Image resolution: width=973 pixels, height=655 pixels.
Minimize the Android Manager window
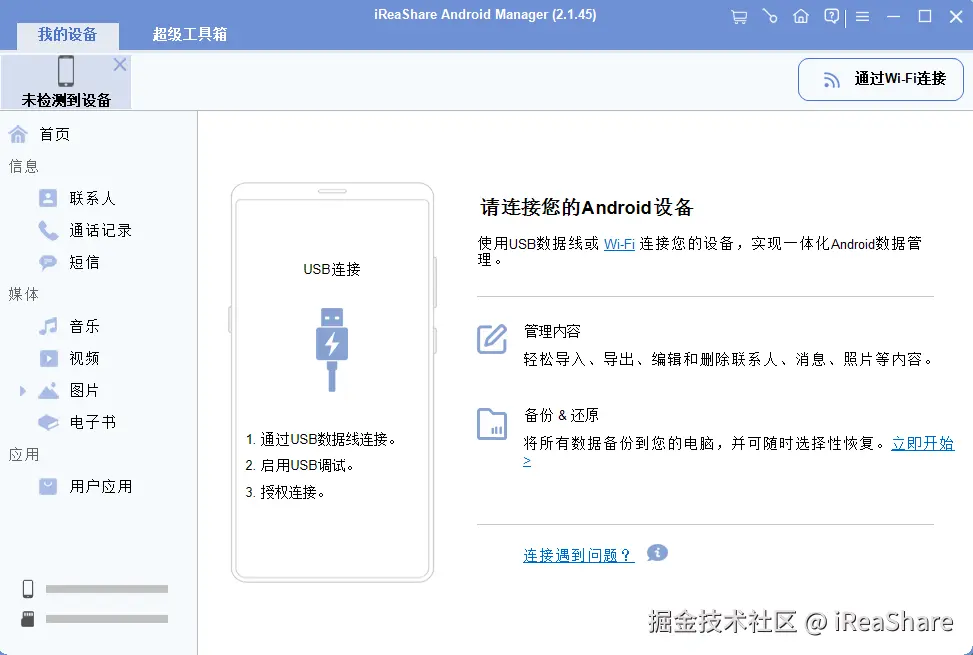coord(894,17)
